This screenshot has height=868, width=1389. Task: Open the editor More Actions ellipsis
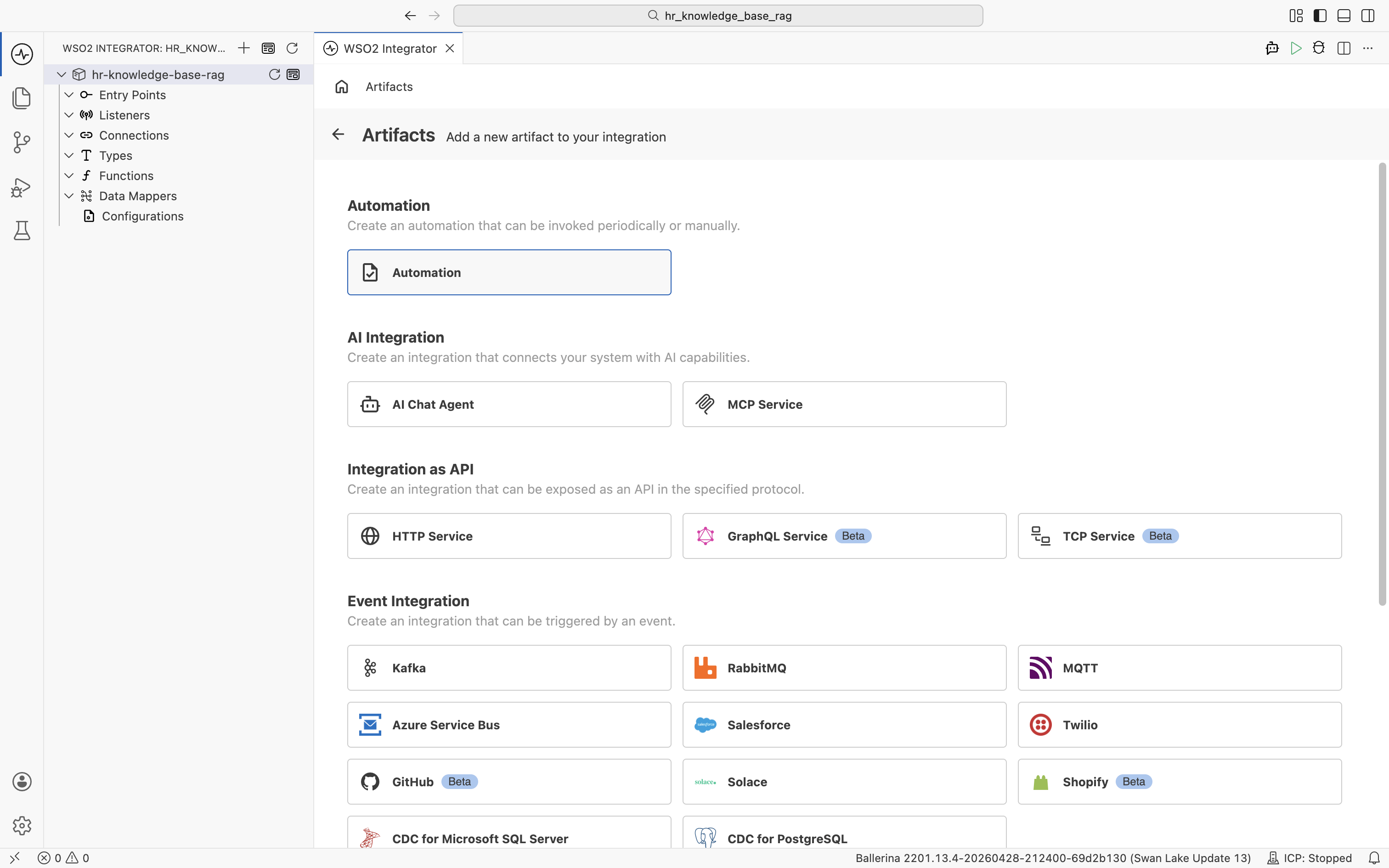click(1368, 48)
